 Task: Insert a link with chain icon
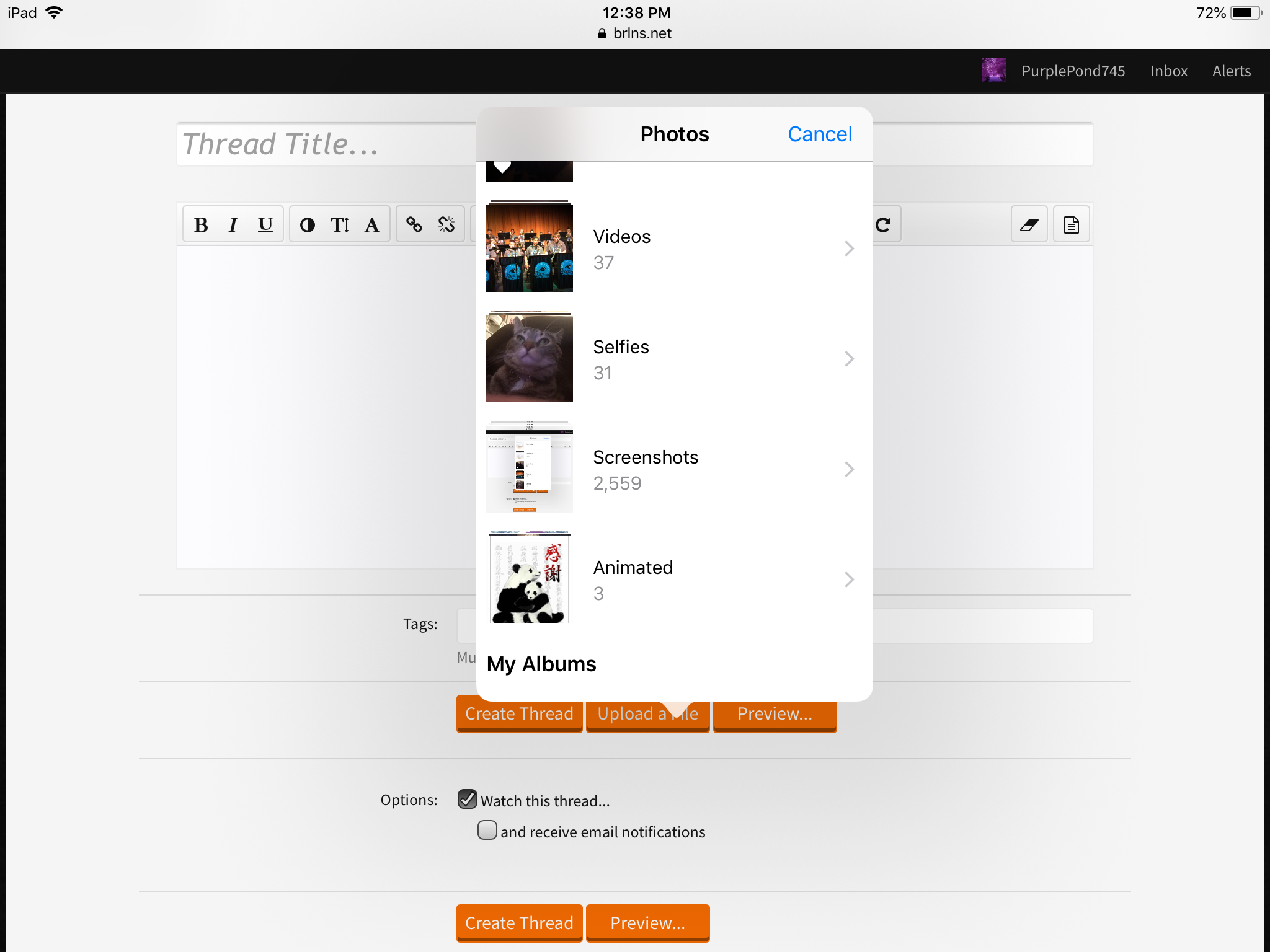pos(414,224)
